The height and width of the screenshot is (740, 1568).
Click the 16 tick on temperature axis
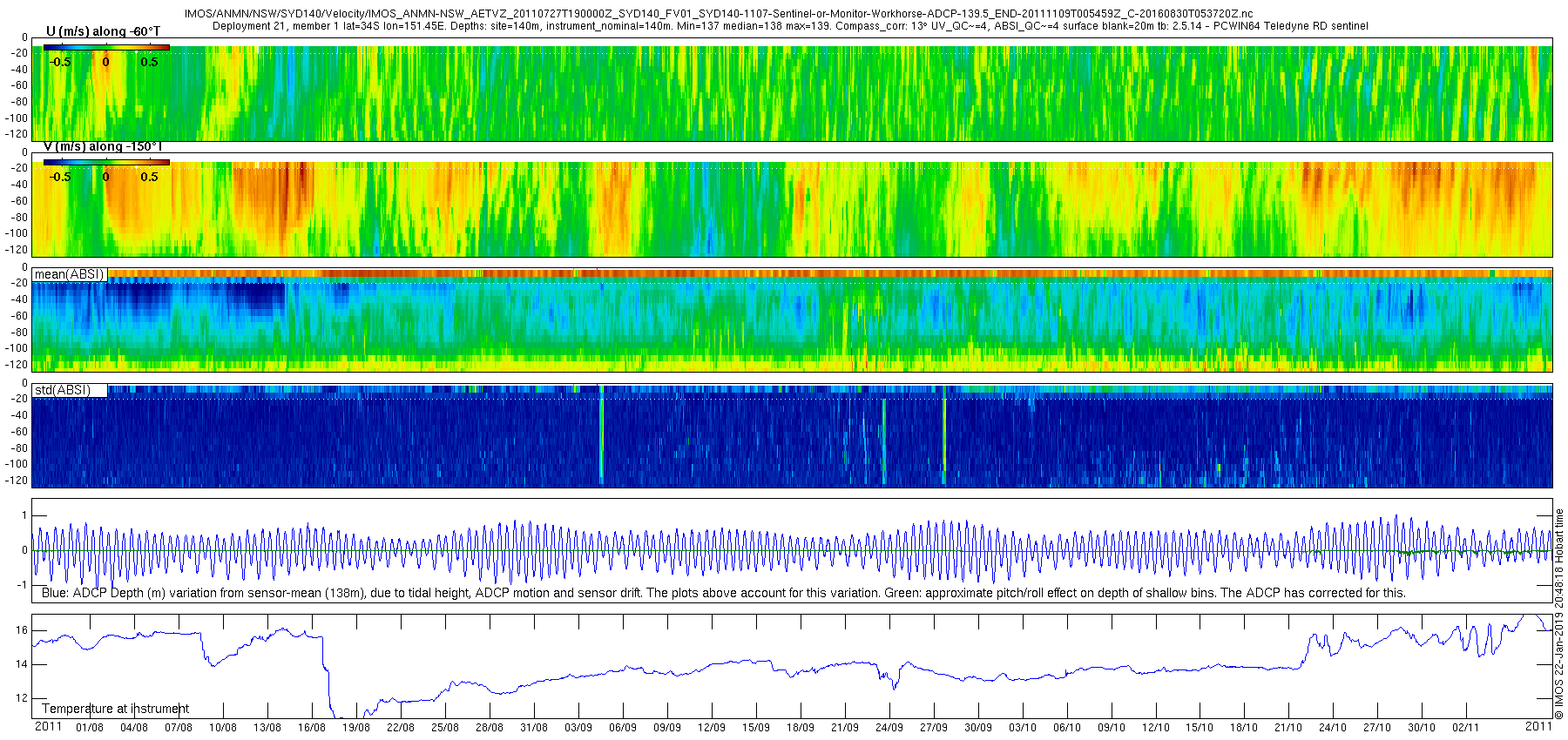coord(22,629)
